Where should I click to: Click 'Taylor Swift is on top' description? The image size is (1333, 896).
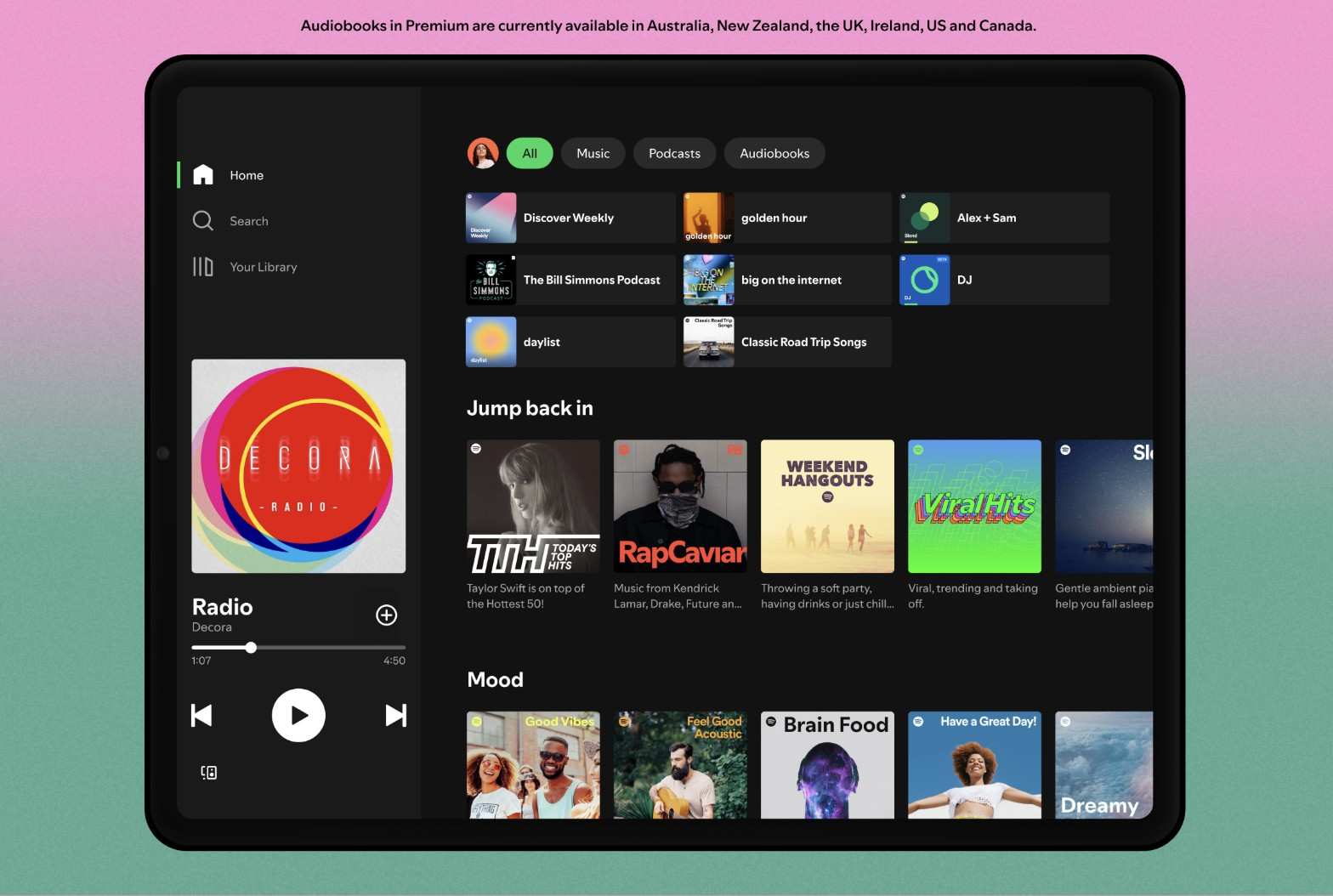[525, 596]
